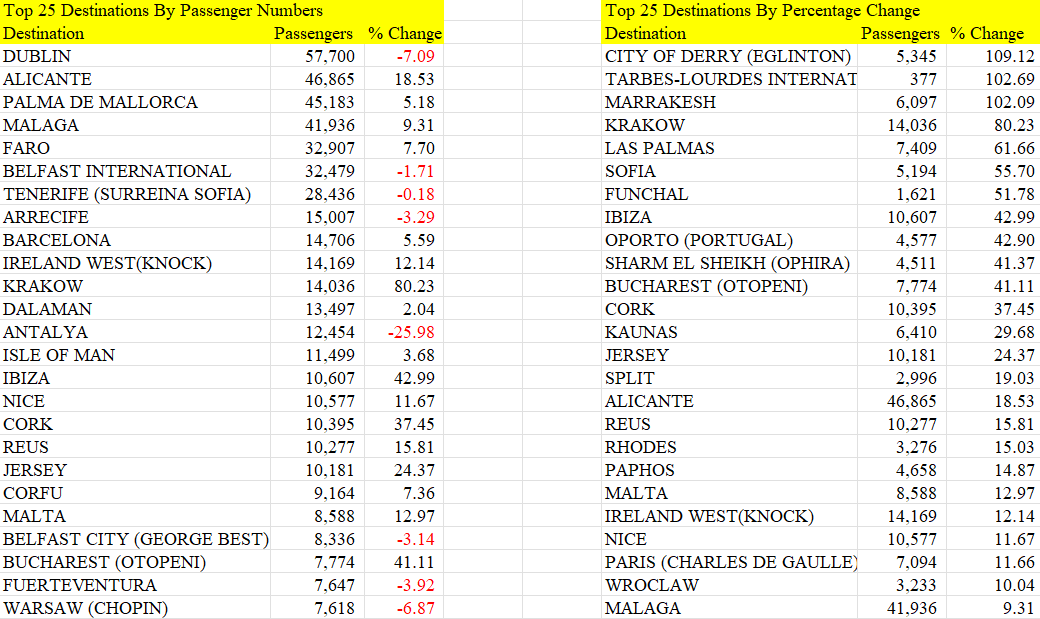This screenshot has width=1040, height=619.
Task: Click the 41.37 change value
Action: (1014, 263)
